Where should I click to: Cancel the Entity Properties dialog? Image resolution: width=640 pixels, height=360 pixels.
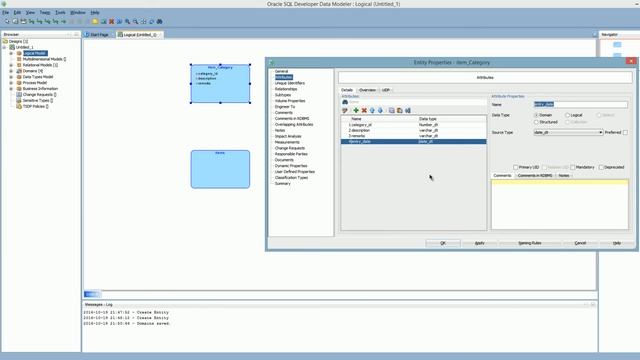click(580, 243)
